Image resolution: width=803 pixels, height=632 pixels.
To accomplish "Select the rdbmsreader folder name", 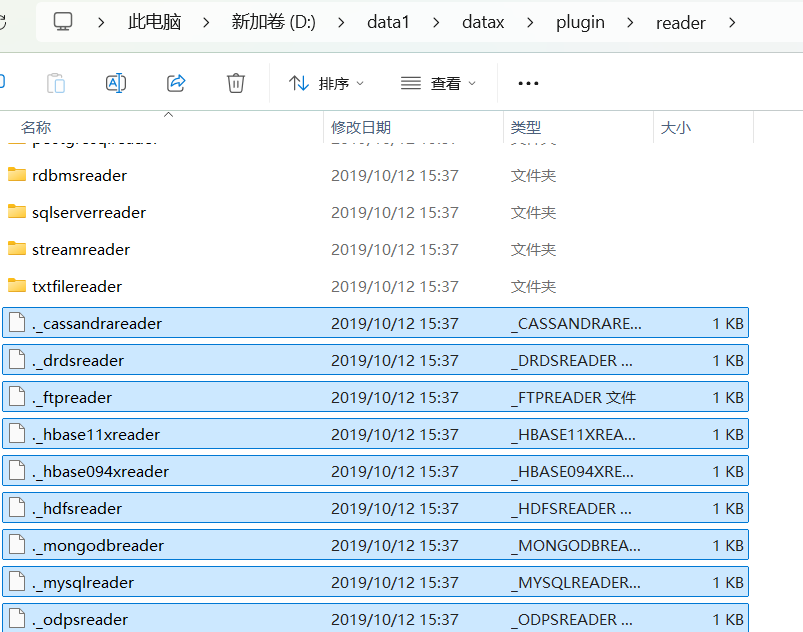I will [x=79, y=176].
